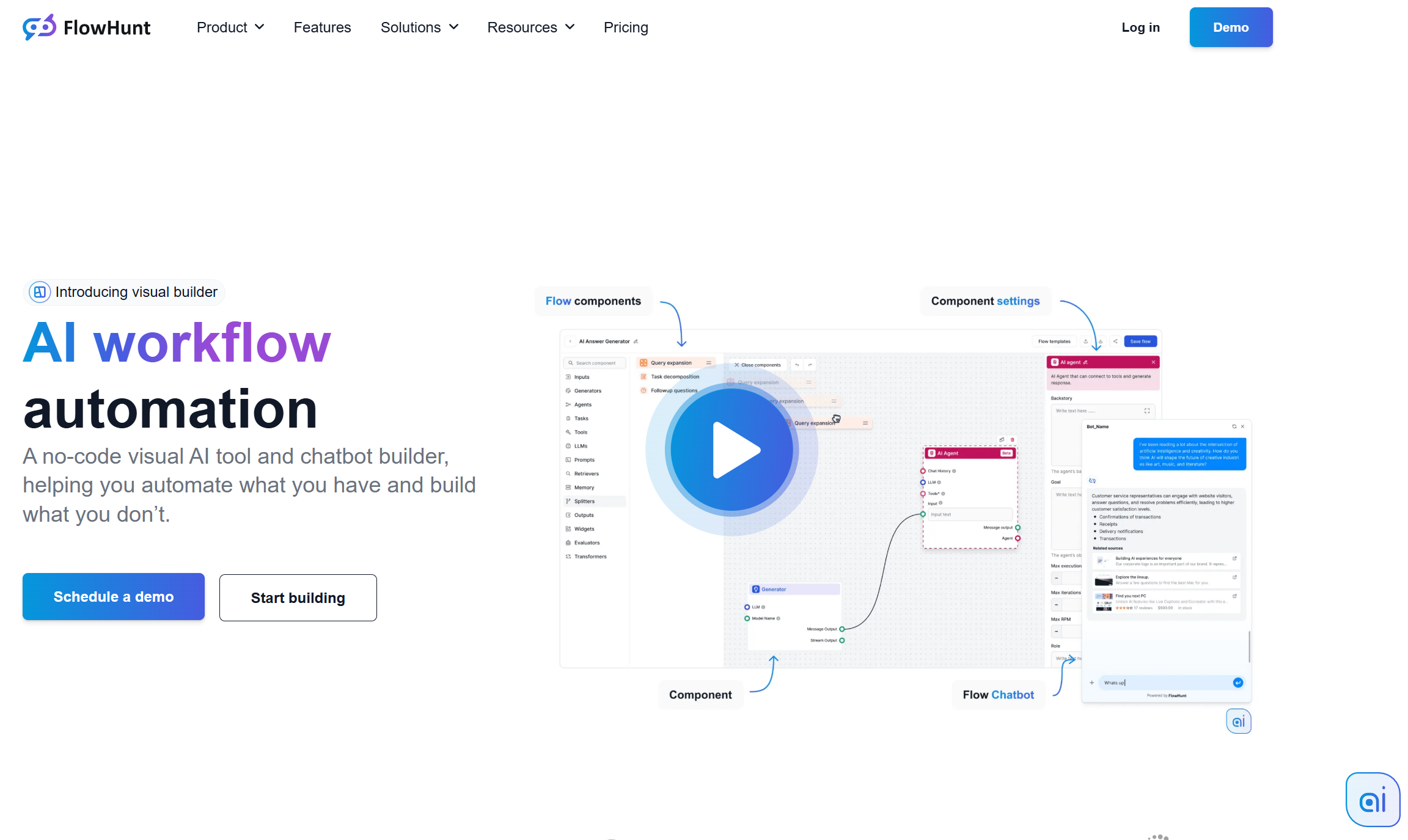Expand the Resources dropdown menu

click(x=530, y=27)
